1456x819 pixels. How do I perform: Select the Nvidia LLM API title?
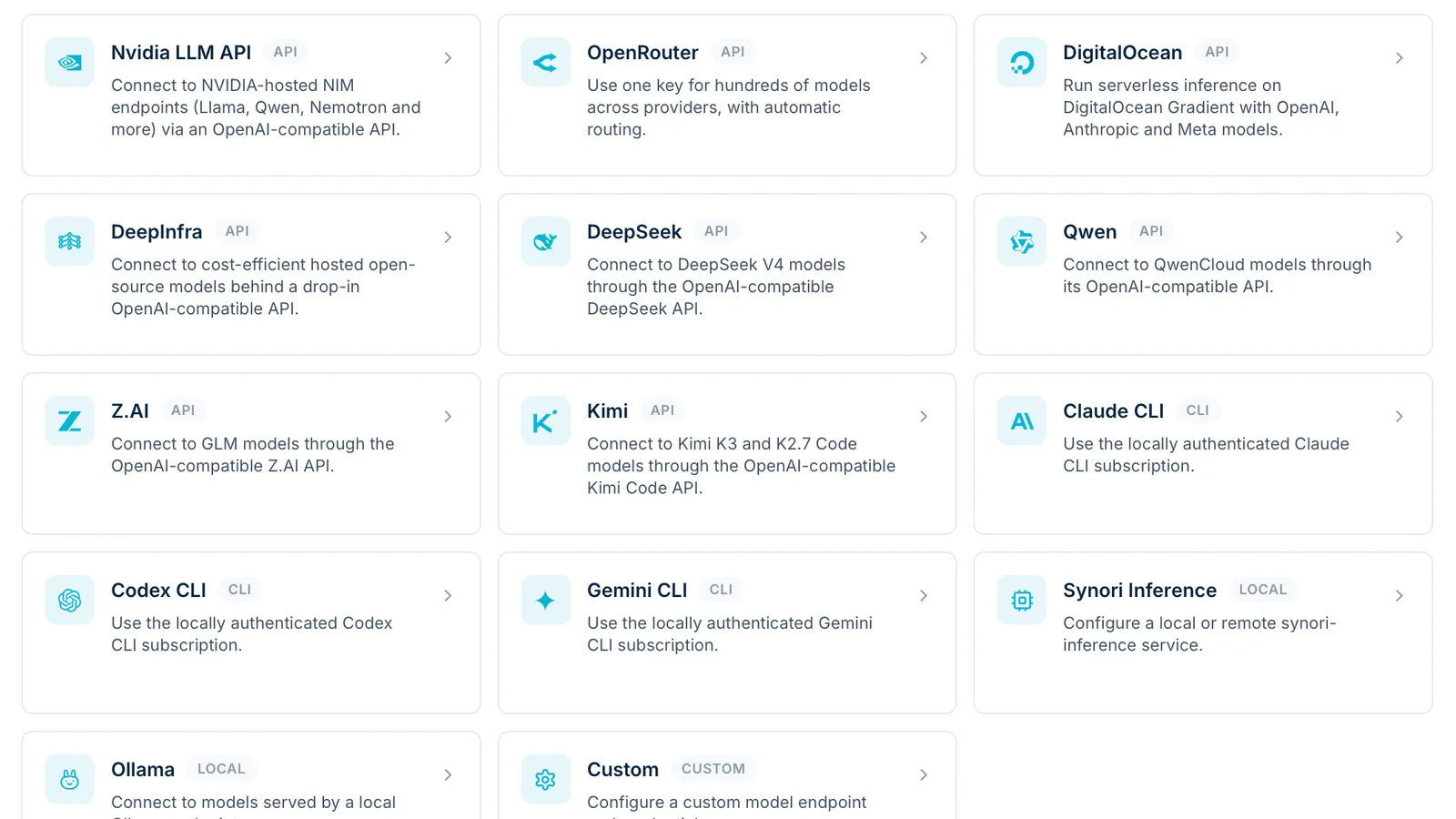pyautogui.click(x=181, y=53)
